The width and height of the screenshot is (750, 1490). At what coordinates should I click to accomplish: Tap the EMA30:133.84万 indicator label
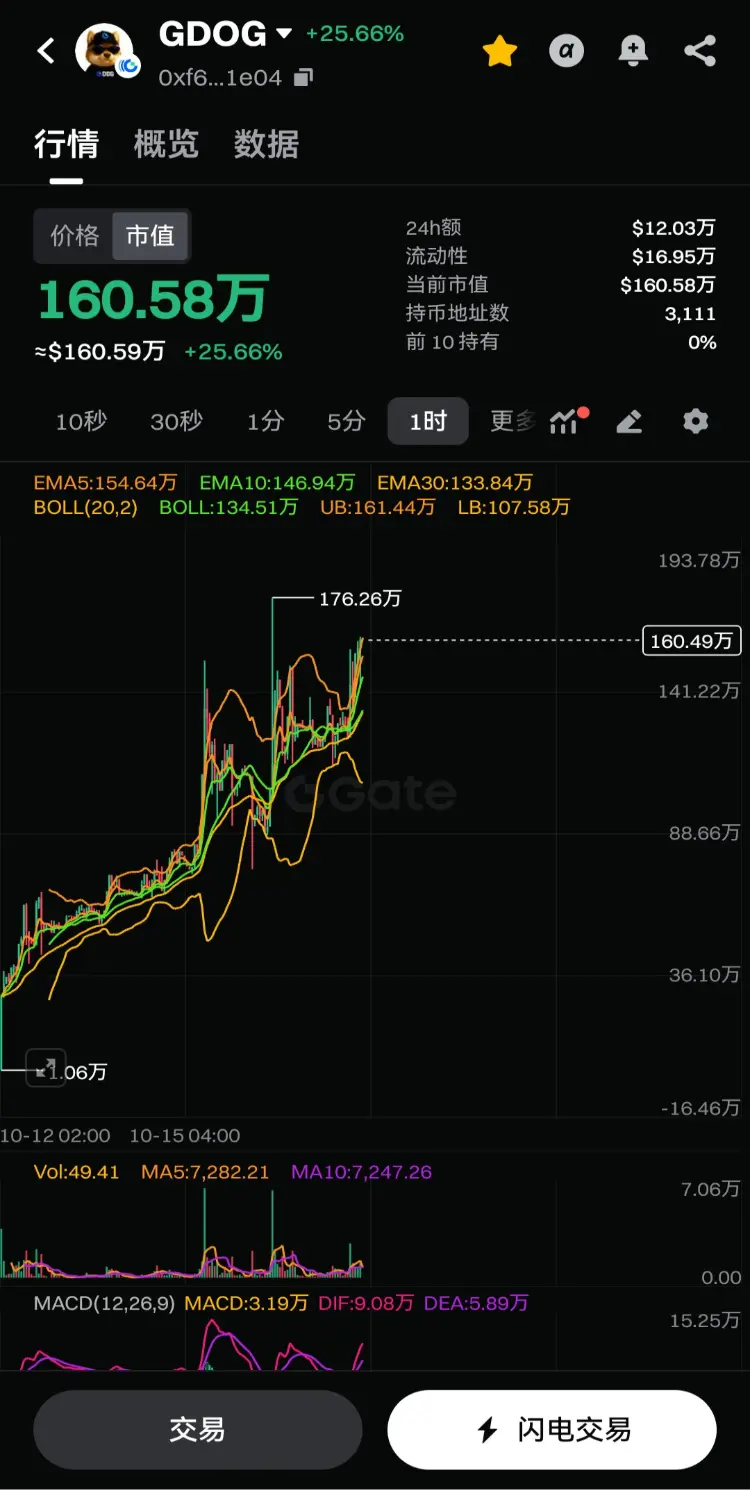[455, 483]
